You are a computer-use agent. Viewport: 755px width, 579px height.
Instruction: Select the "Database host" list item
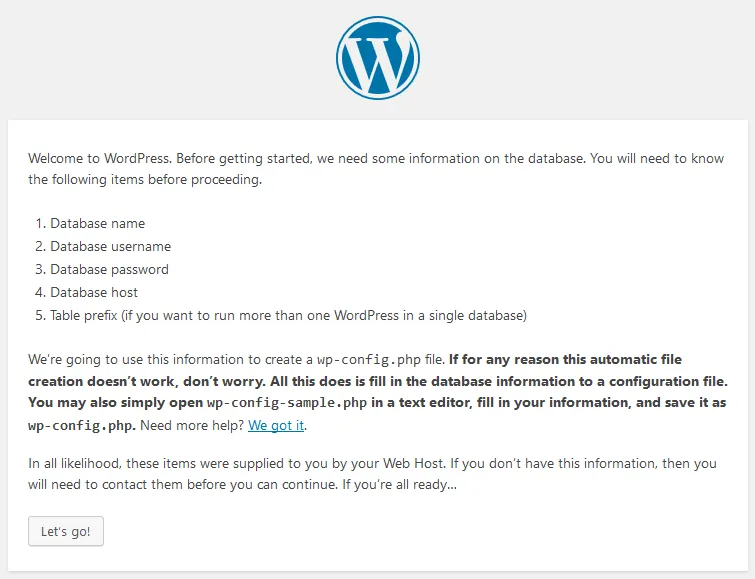(x=94, y=293)
